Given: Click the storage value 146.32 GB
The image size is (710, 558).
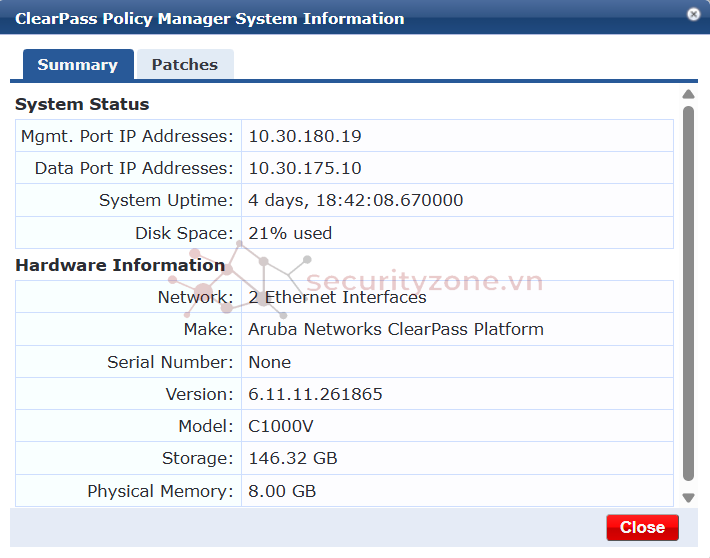Looking at the screenshot, I should click(x=293, y=458).
